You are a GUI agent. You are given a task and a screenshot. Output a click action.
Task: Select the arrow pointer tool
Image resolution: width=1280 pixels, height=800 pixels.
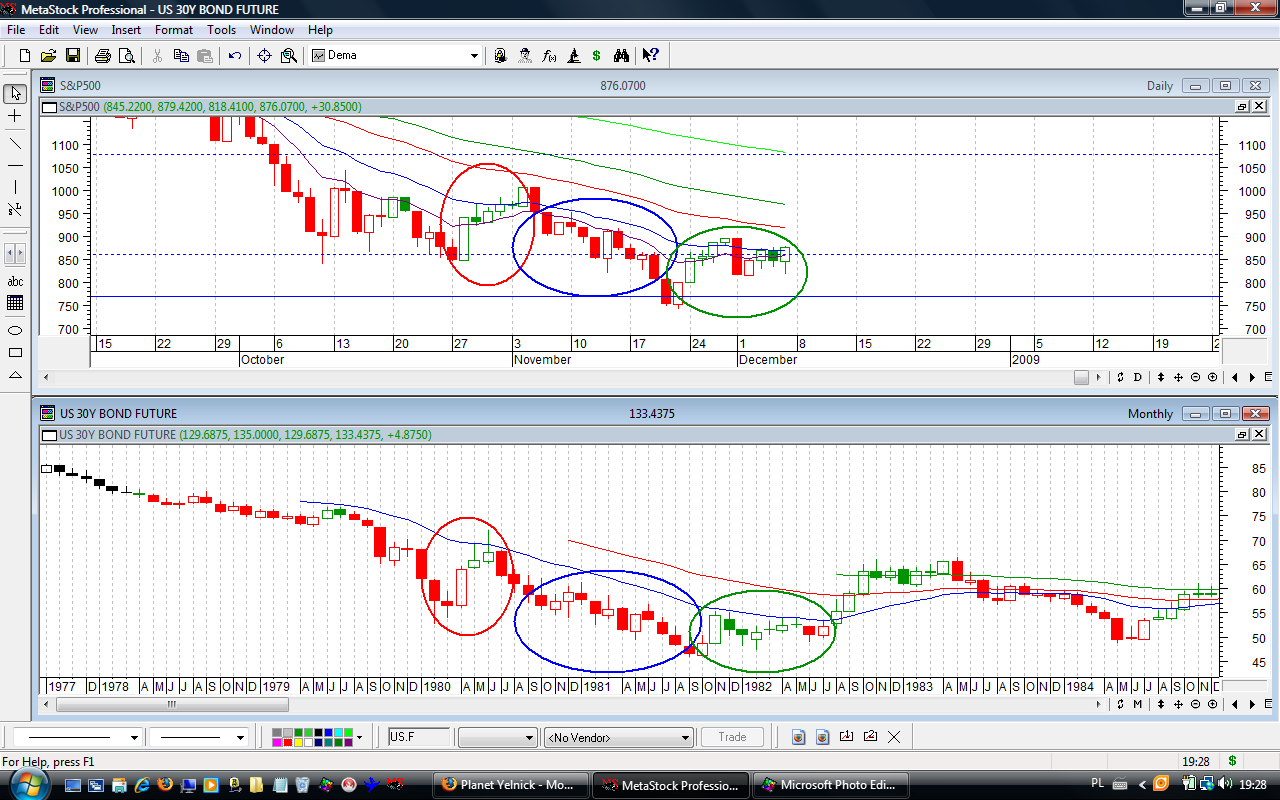click(x=15, y=94)
